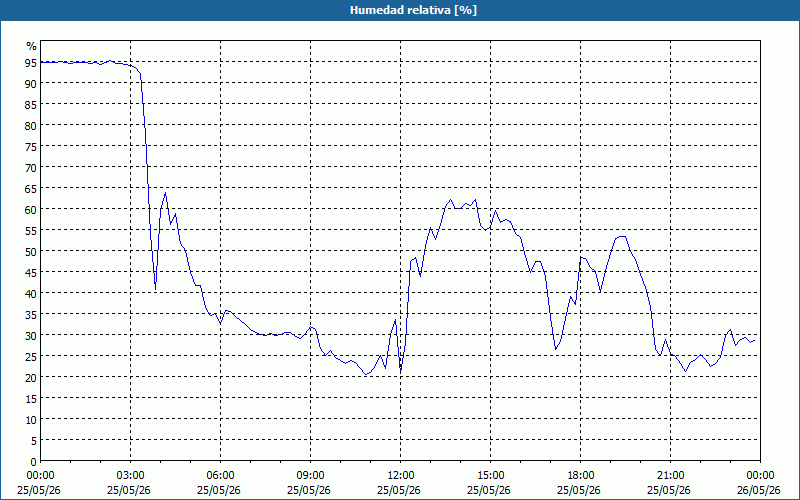Click the 55 value on the y-axis
The height and width of the screenshot is (500, 800).
coord(31,231)
